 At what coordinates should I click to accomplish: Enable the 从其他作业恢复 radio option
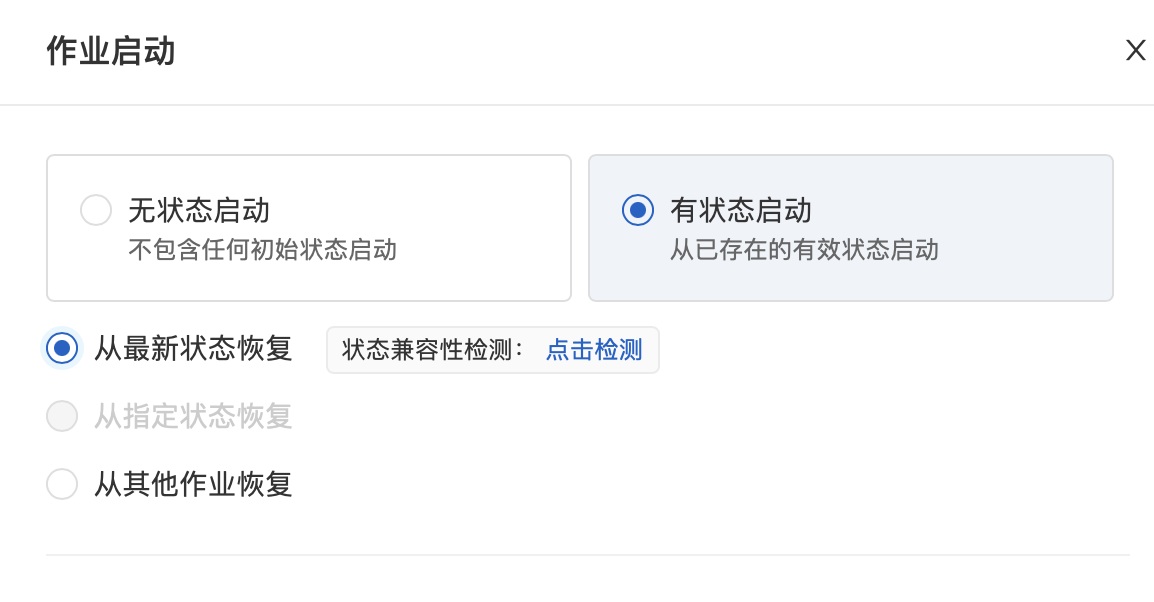coord(62,484)
